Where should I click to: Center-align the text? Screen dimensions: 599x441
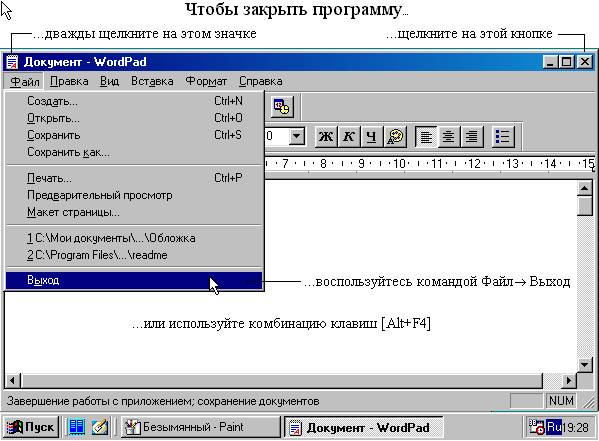point(448,136)
